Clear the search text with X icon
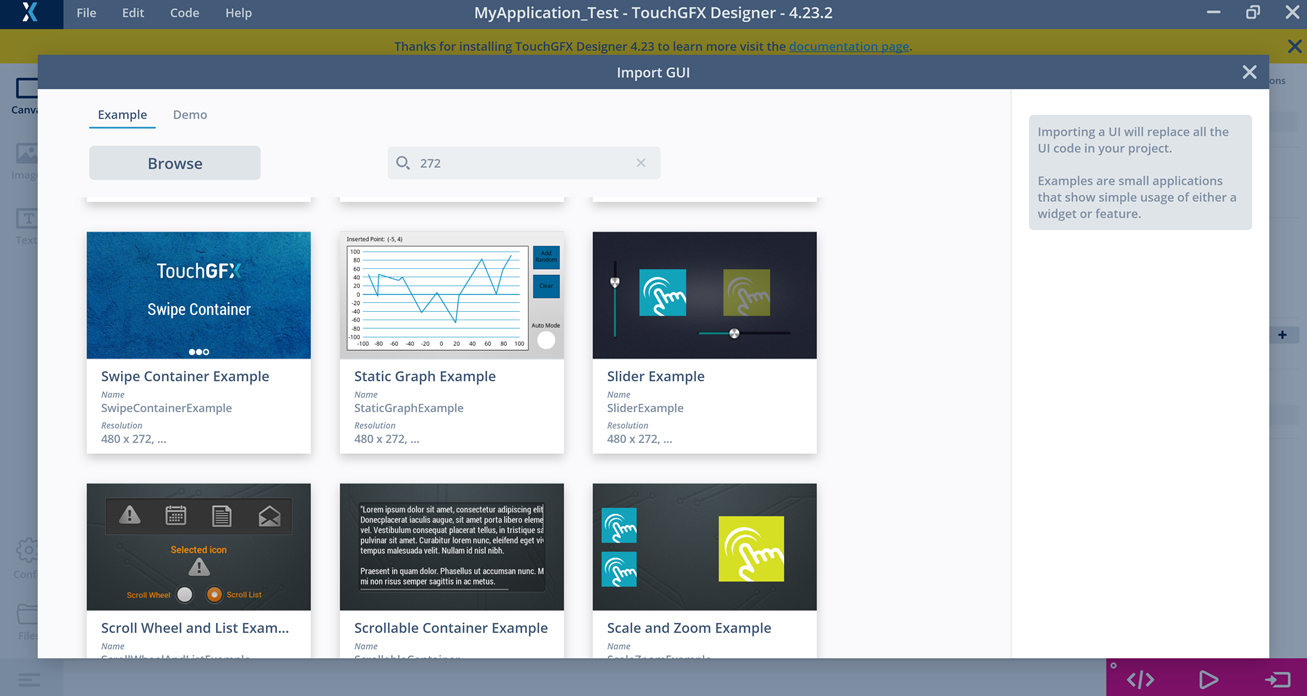The height and width of the screenshot is (696, 1307). point(641,163)
